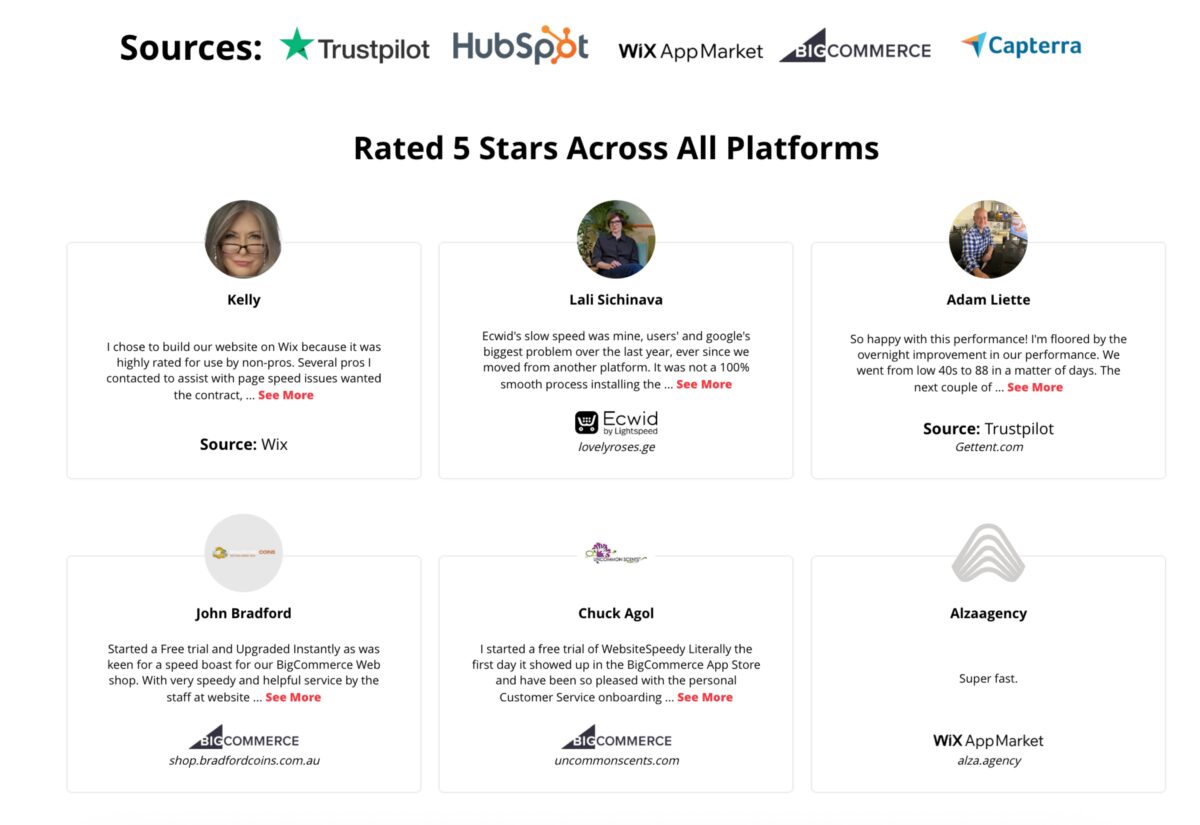Open HubSpot via its logo in Sources
Viewport: 1200px width, 825px height.
coord(519,46)
